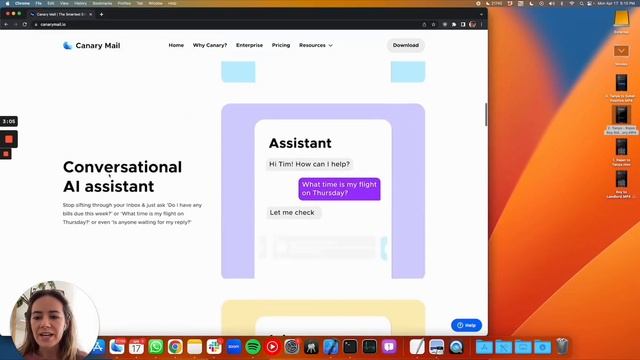
Task: Open Xcode from the dock
Action: coord(331,347)
